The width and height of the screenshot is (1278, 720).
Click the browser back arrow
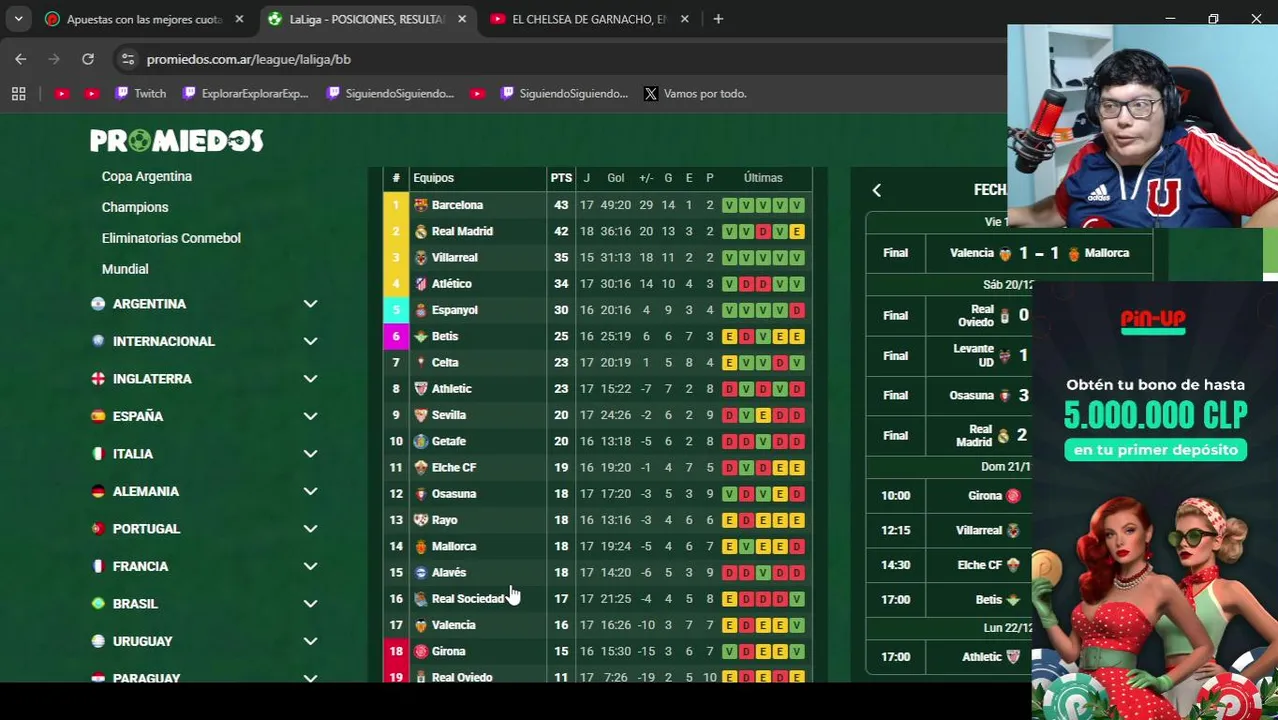click(21, 59)
